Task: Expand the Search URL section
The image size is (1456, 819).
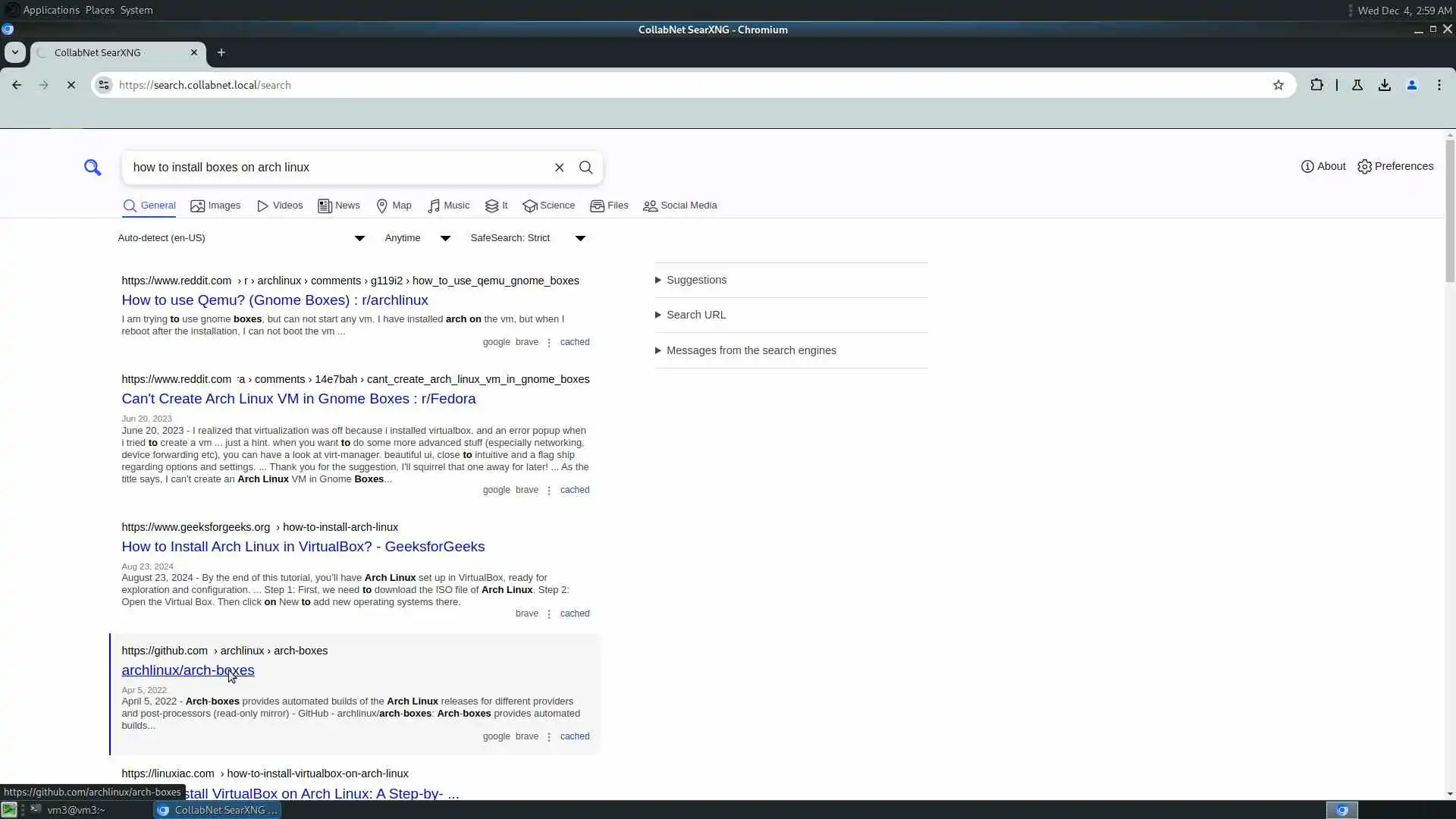Action: [x=695, y=315]
